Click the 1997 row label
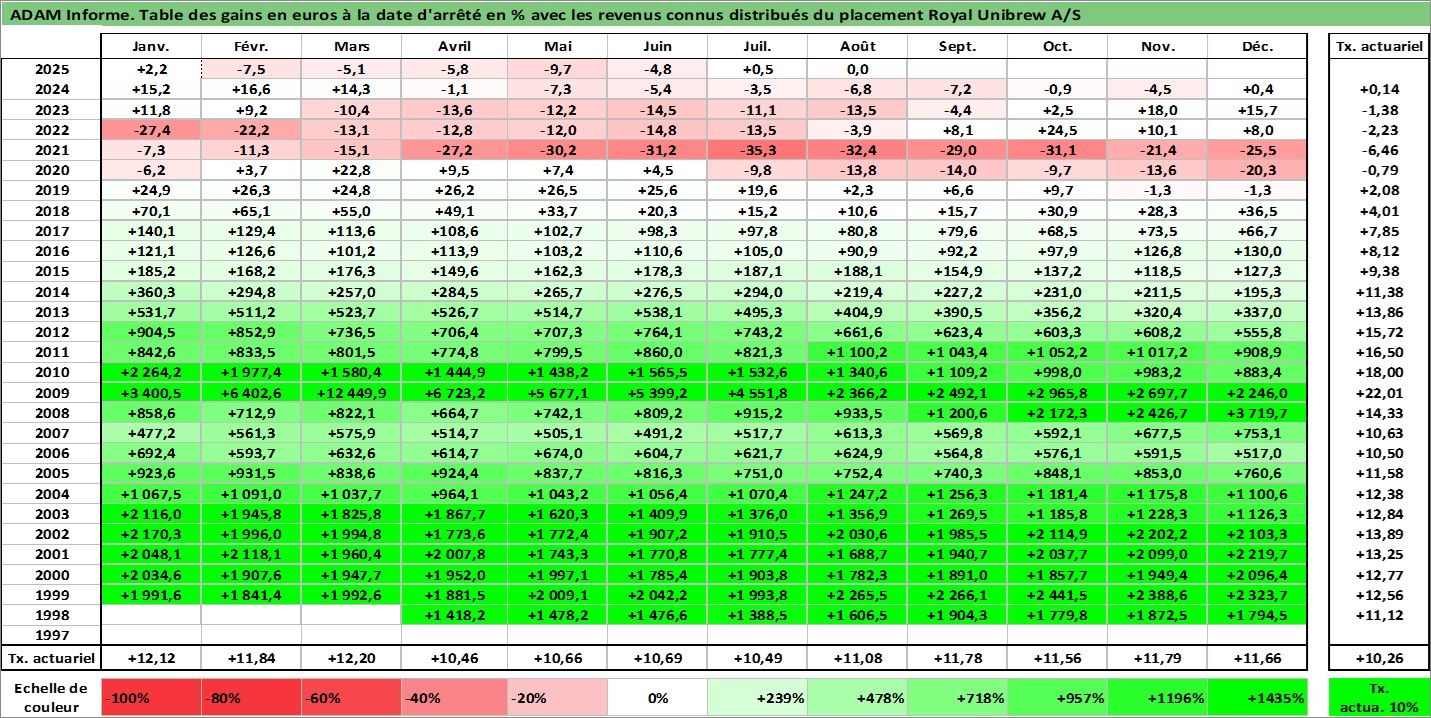 [x=52, y=635]
